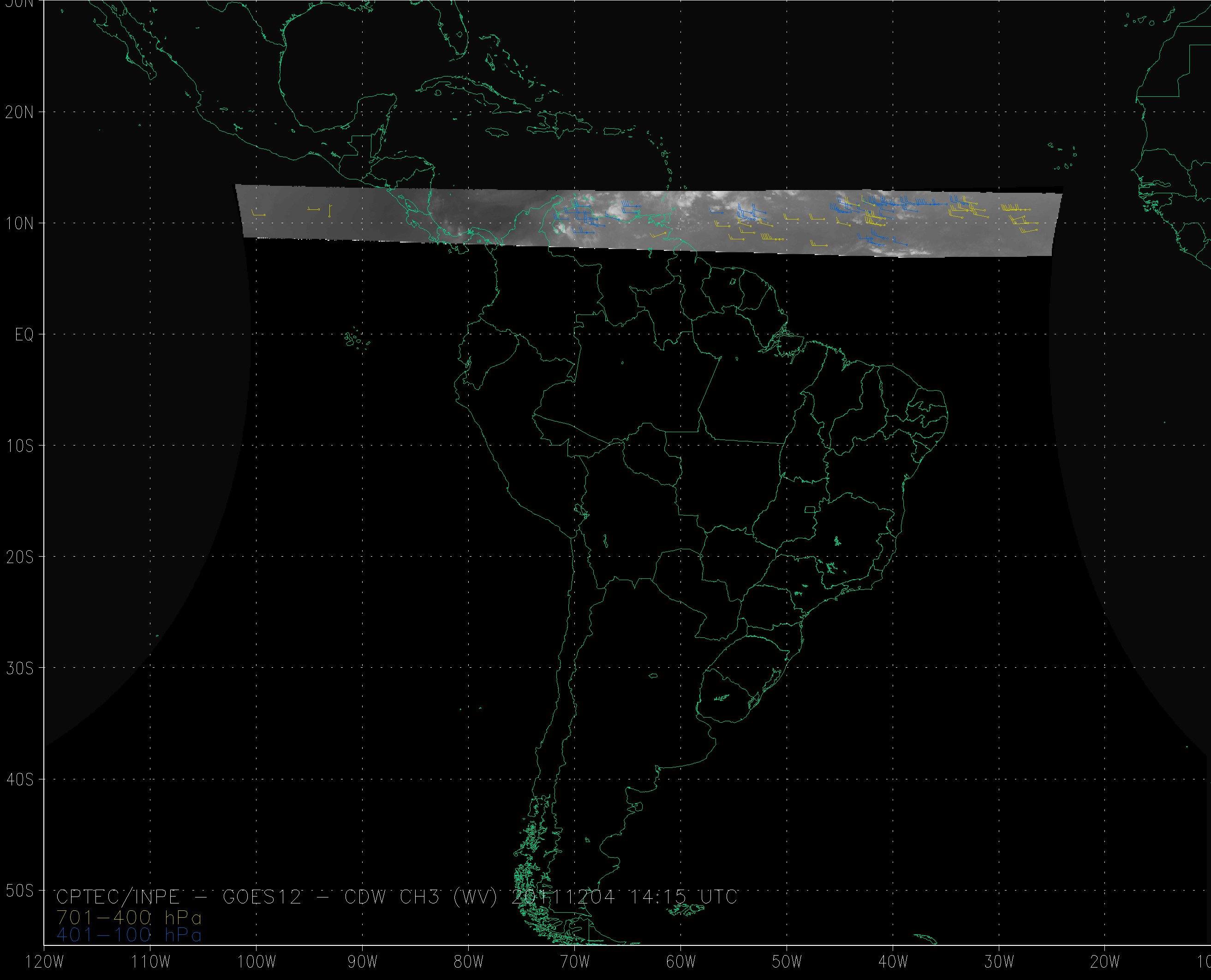Click the 701-400 hPa yellow legend label
Image resolution: width=1211 pixels, height=980 pixels.
(x=129, y=917)
